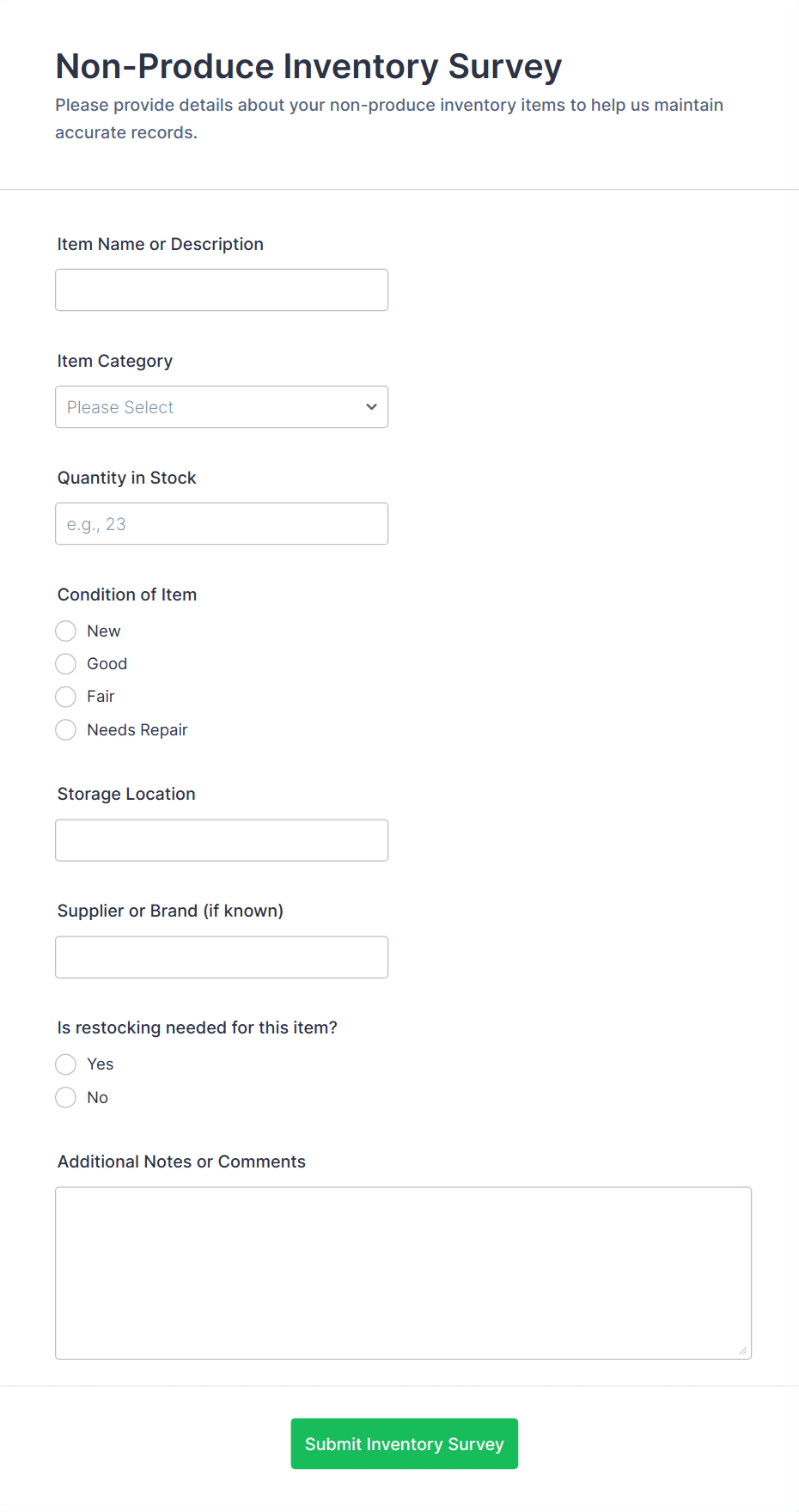Select Yes for restocking needed
Viewport: 799px width, 1512px height.
pos(65,1064)
